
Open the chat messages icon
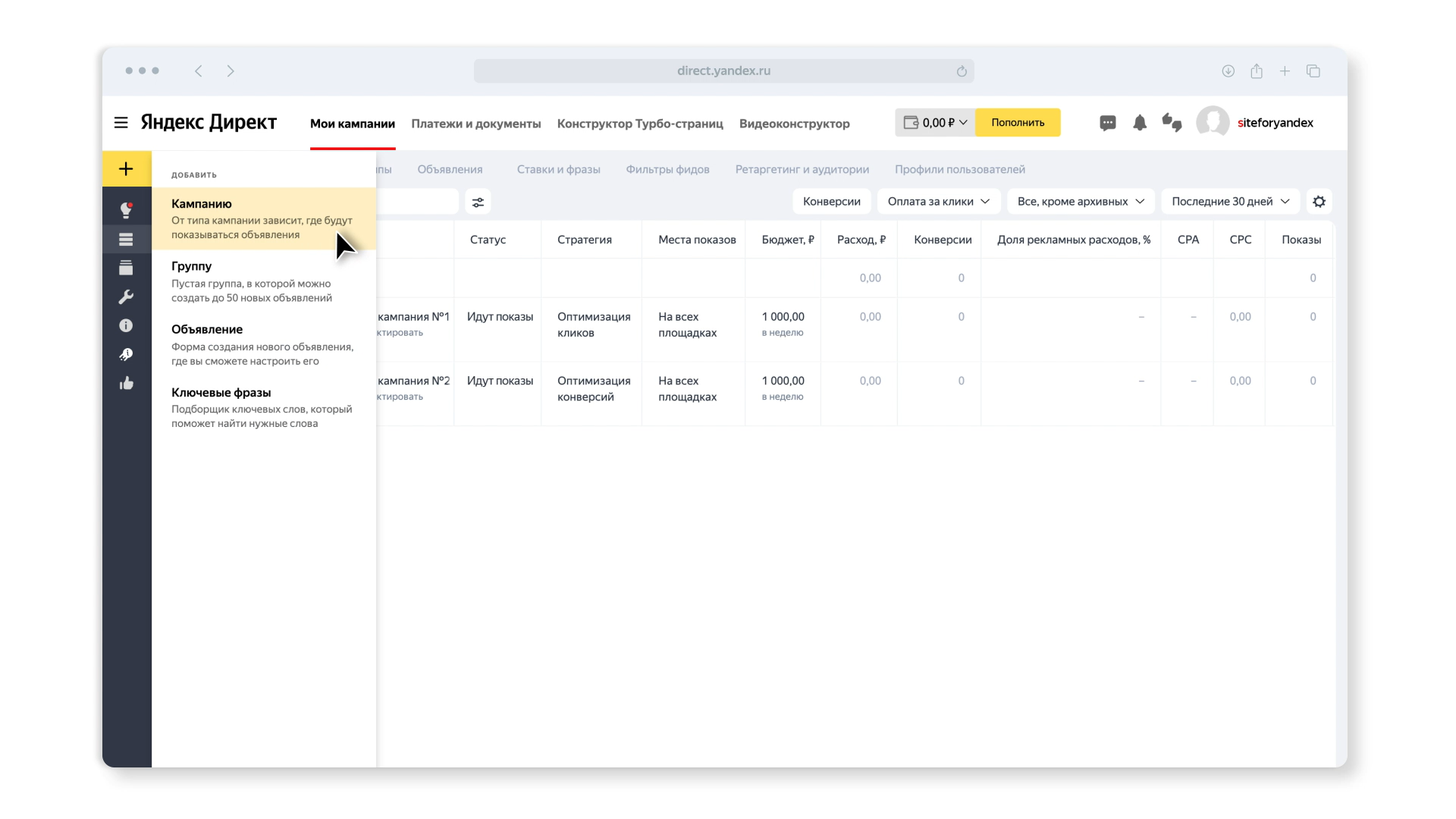[1107, 123]
